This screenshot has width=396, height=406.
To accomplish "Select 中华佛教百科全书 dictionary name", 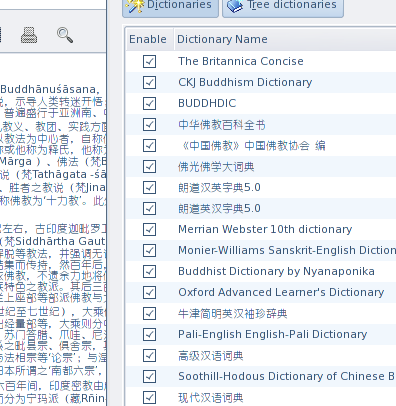I will (222, 125).
